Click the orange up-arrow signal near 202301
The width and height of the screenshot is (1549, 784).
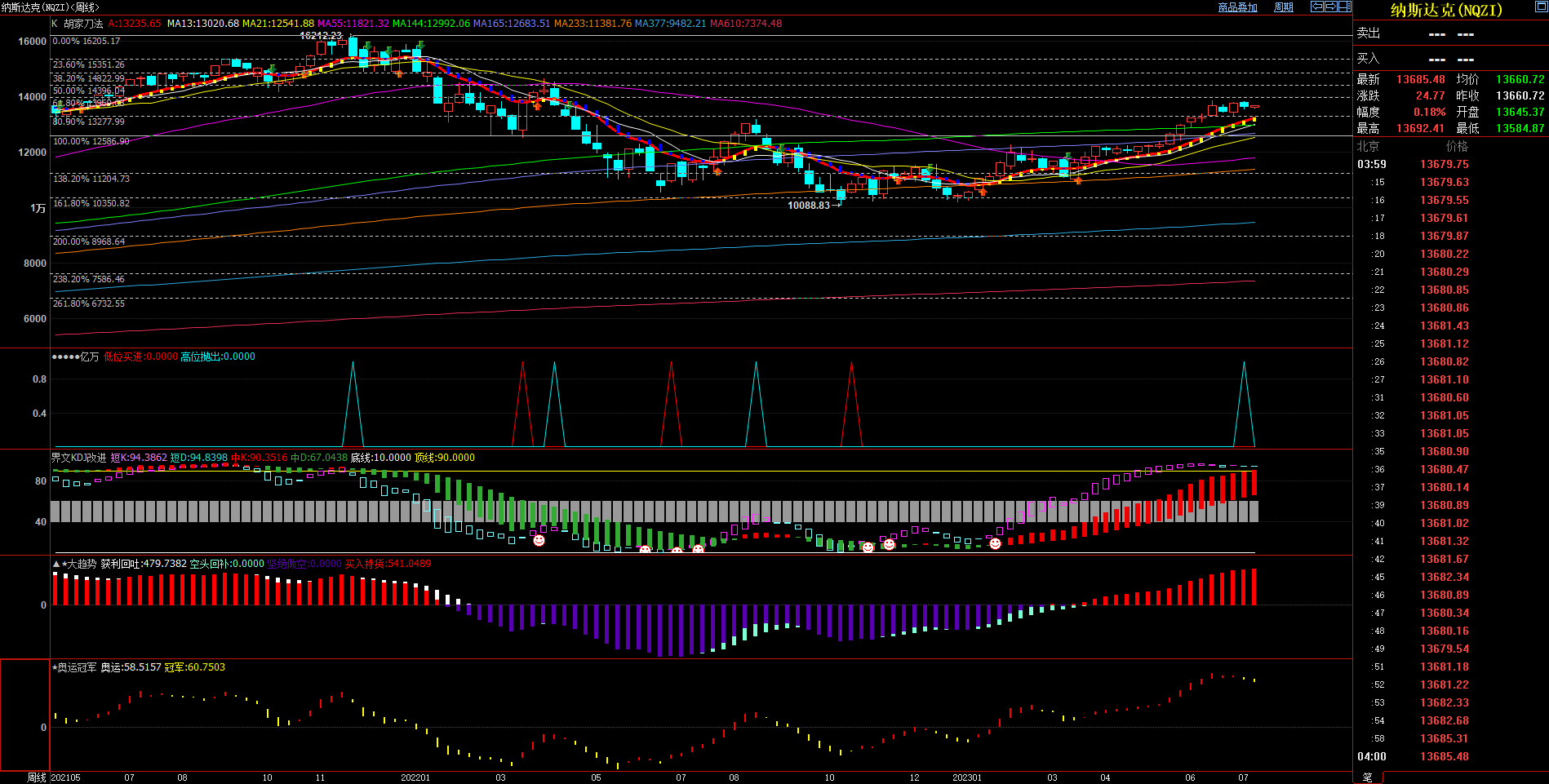(x=983, y=191)
